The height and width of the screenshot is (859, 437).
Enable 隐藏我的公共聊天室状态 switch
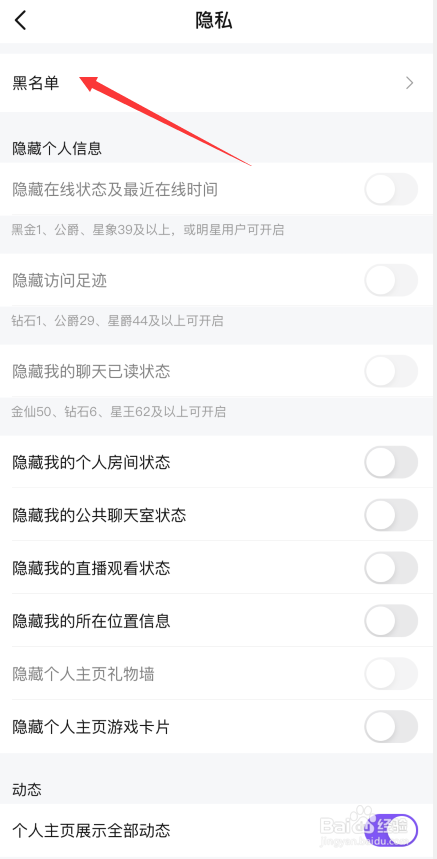391,515
